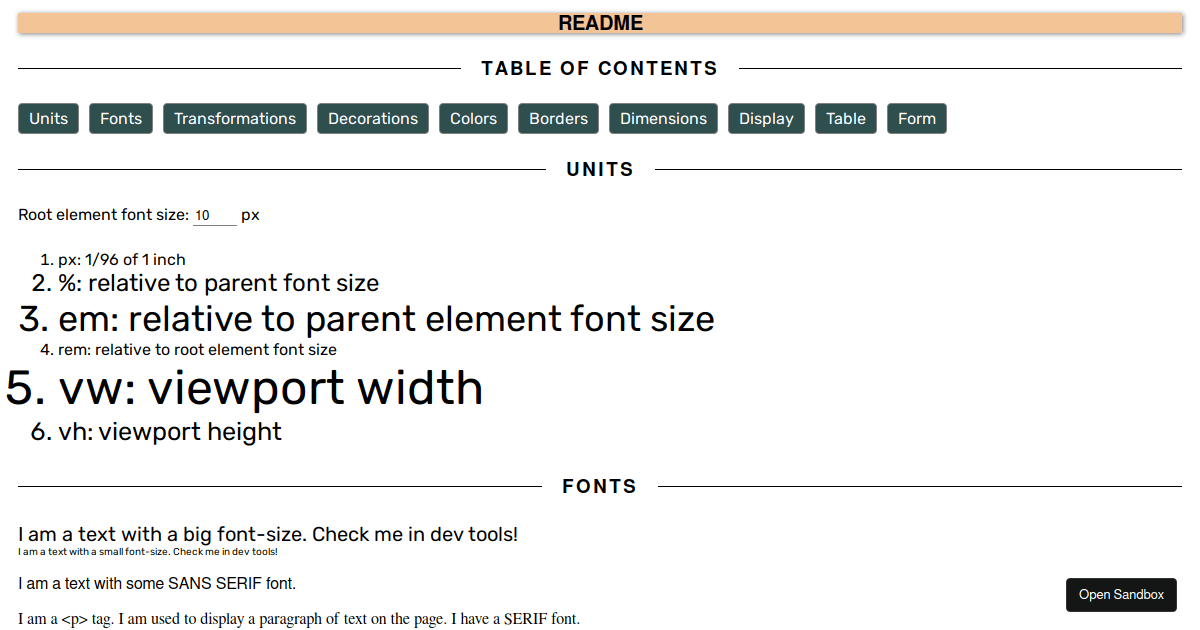Focus the root element font size input

[214, 215]
